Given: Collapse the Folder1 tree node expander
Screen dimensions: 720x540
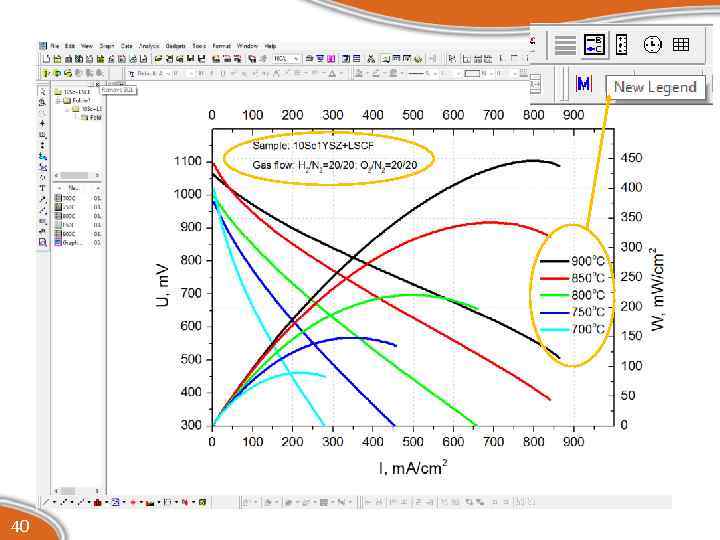Looking at the screenshot, I should (58, 101).
